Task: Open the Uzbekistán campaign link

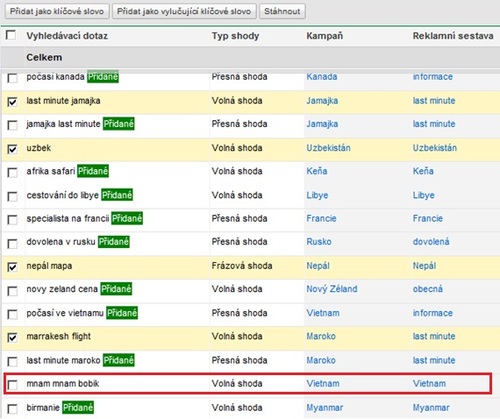Action: point(328,148)
